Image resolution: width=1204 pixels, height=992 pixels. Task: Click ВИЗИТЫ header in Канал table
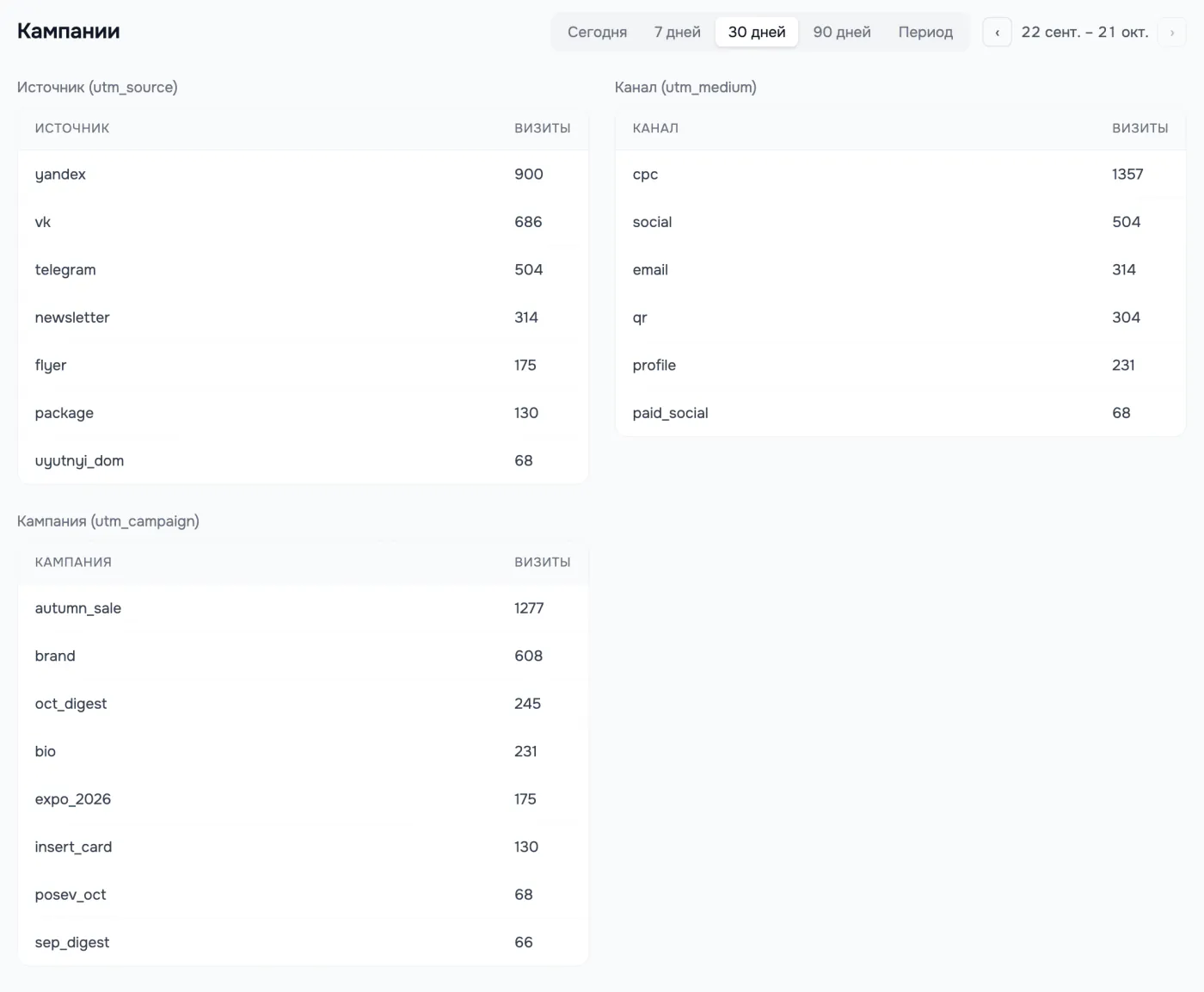[1140, 128]
